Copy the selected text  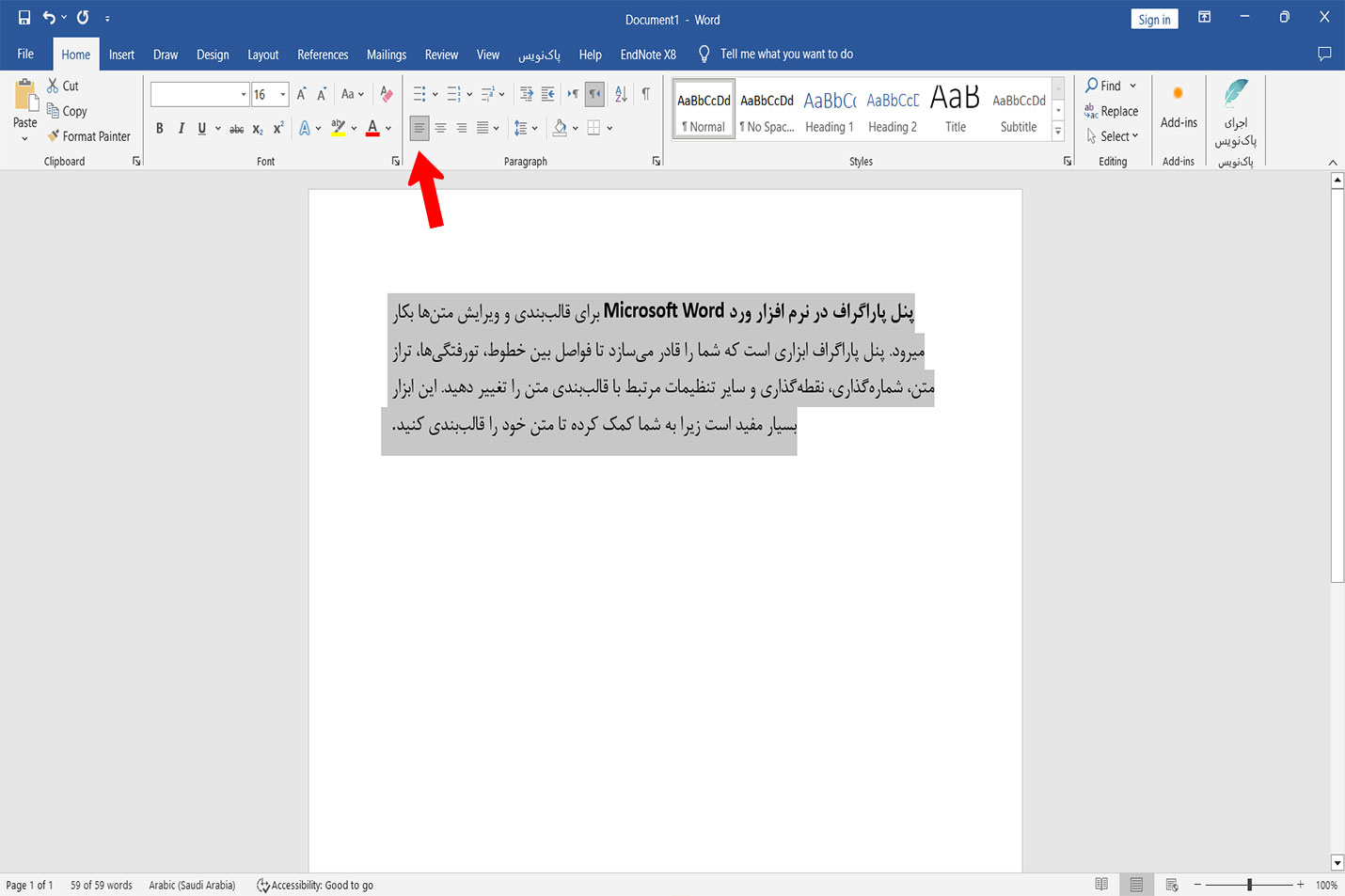[67, 111]
